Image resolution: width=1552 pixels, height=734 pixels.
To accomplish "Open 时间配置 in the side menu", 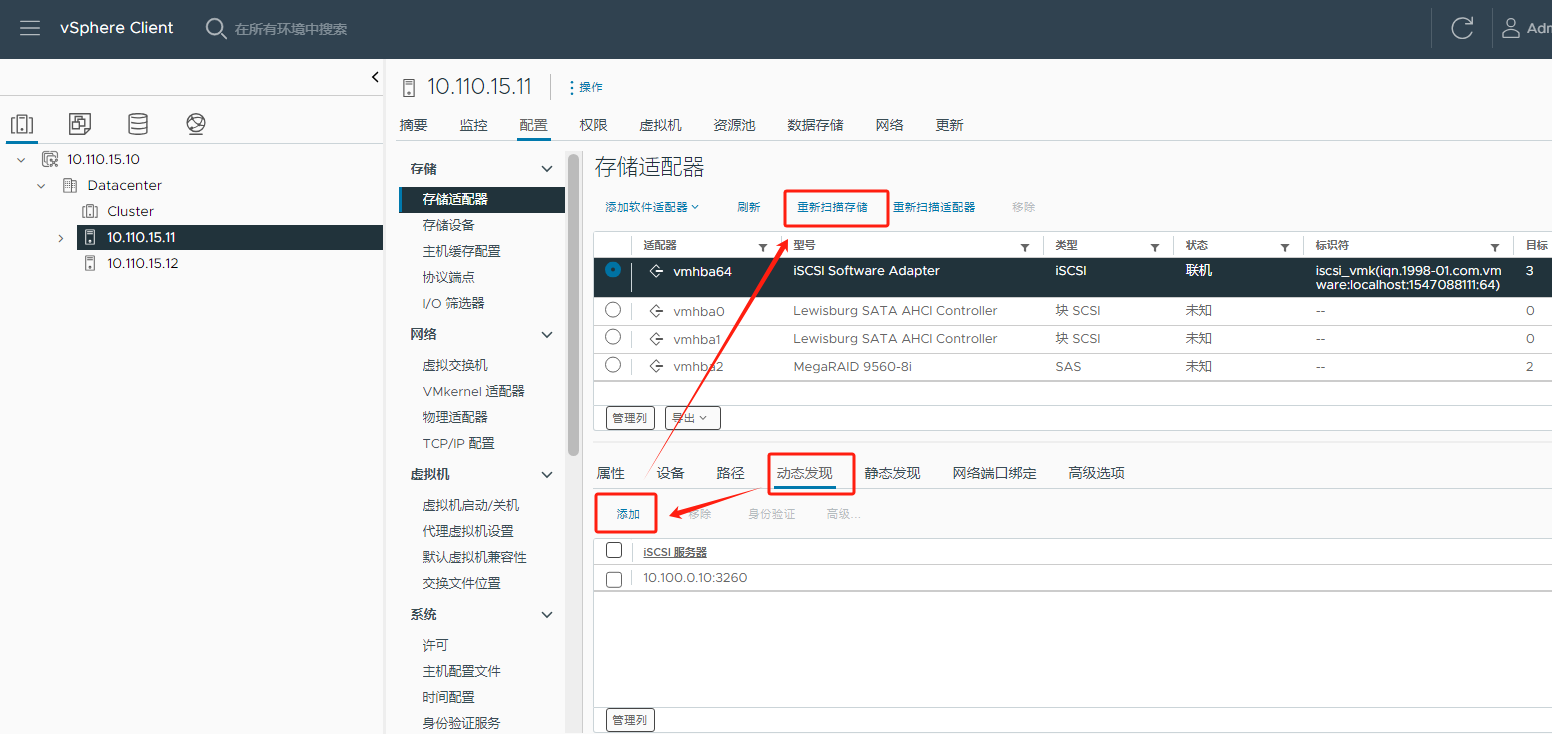I will pos(448,697).
